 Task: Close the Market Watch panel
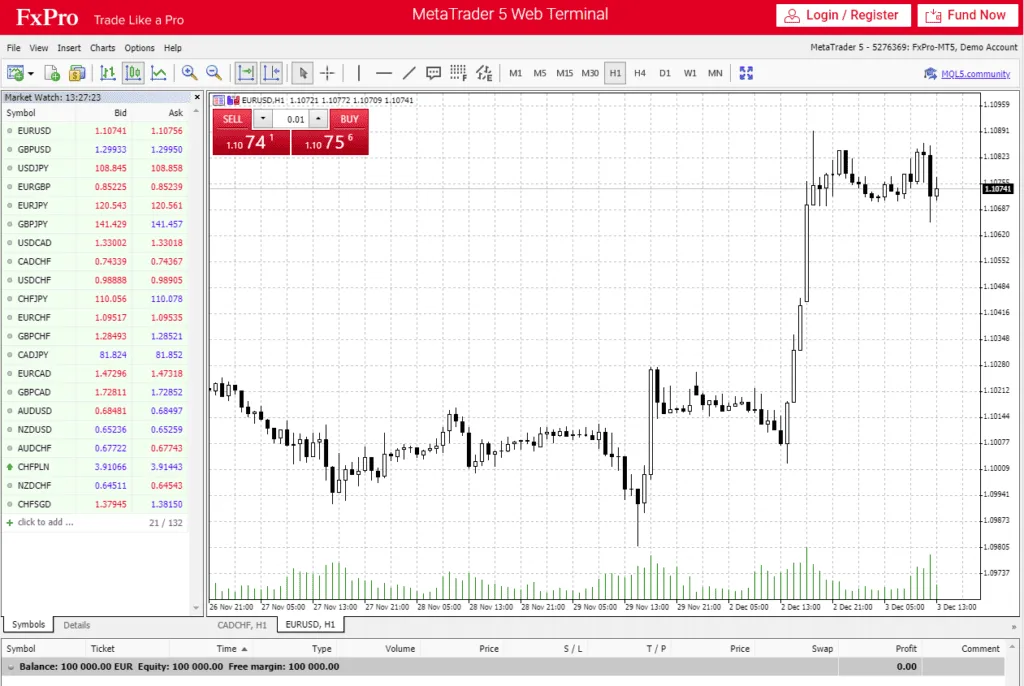coord(197,97)
